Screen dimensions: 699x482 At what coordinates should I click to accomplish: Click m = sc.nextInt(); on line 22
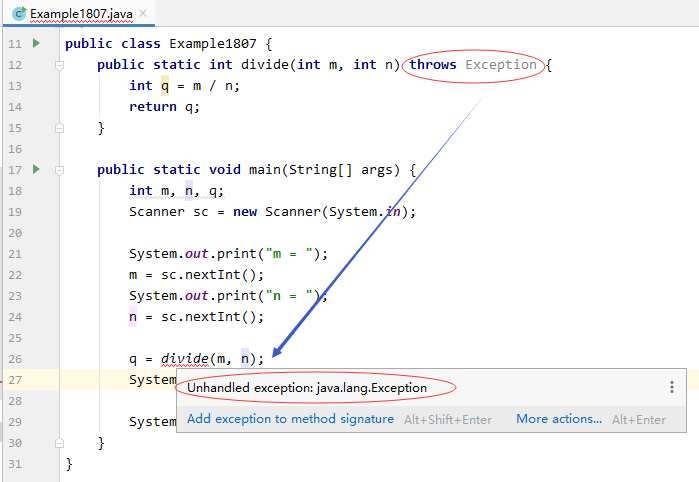[x=197, y=275]
